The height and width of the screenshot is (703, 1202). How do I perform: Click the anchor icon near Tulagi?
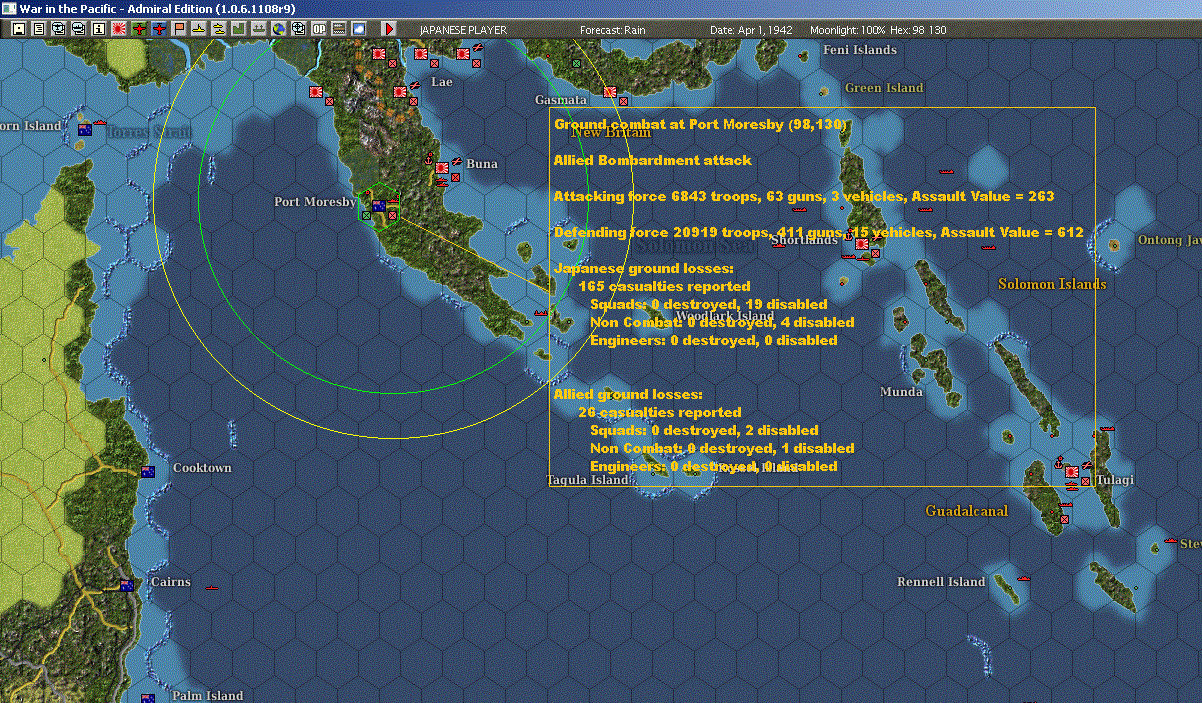click(1057, 463)
